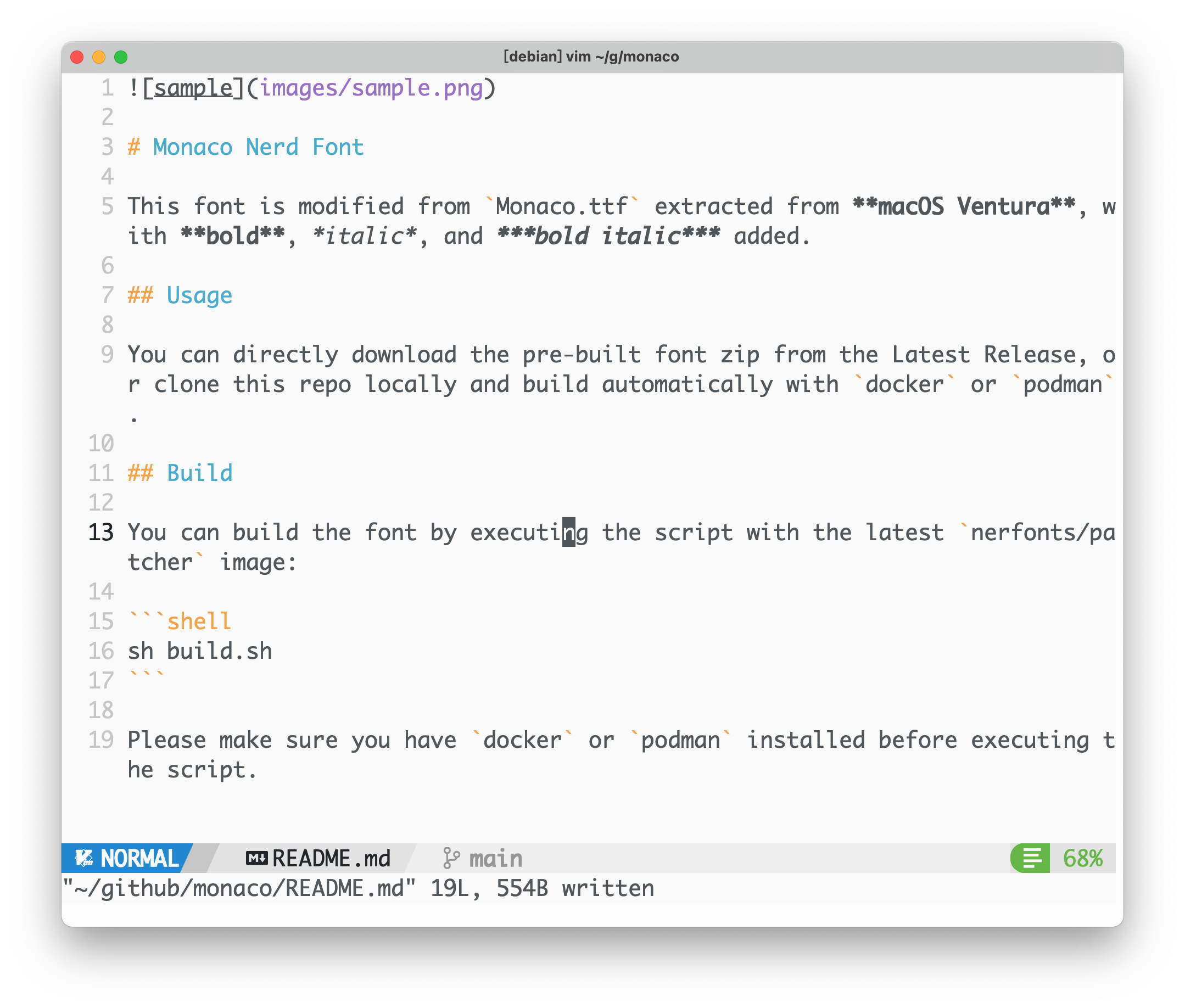The image size is (1185, 1008).
Task: Click the git branch icon
Action: point(451,858)
